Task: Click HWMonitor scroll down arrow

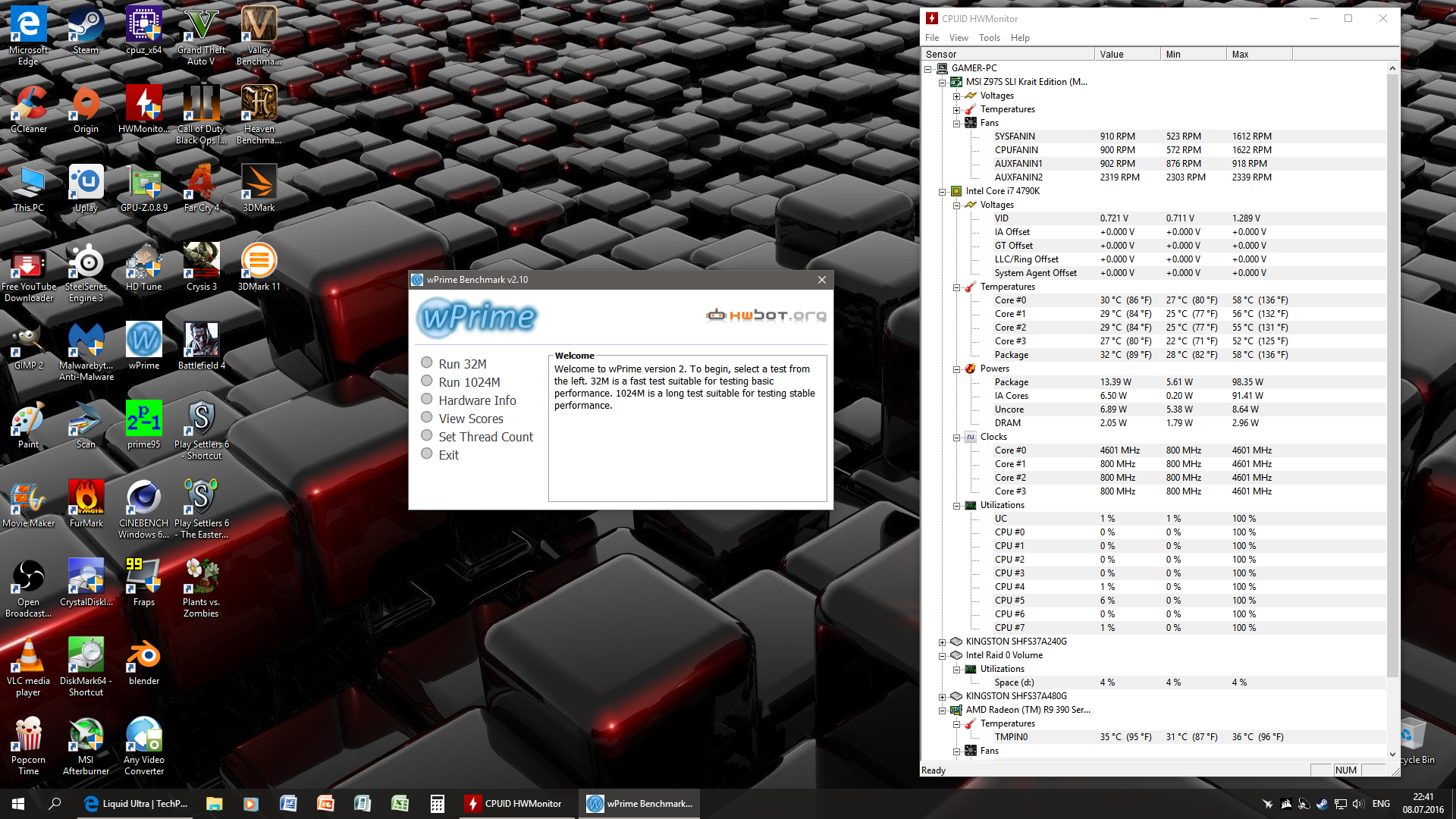Action: pos(1392,754)
